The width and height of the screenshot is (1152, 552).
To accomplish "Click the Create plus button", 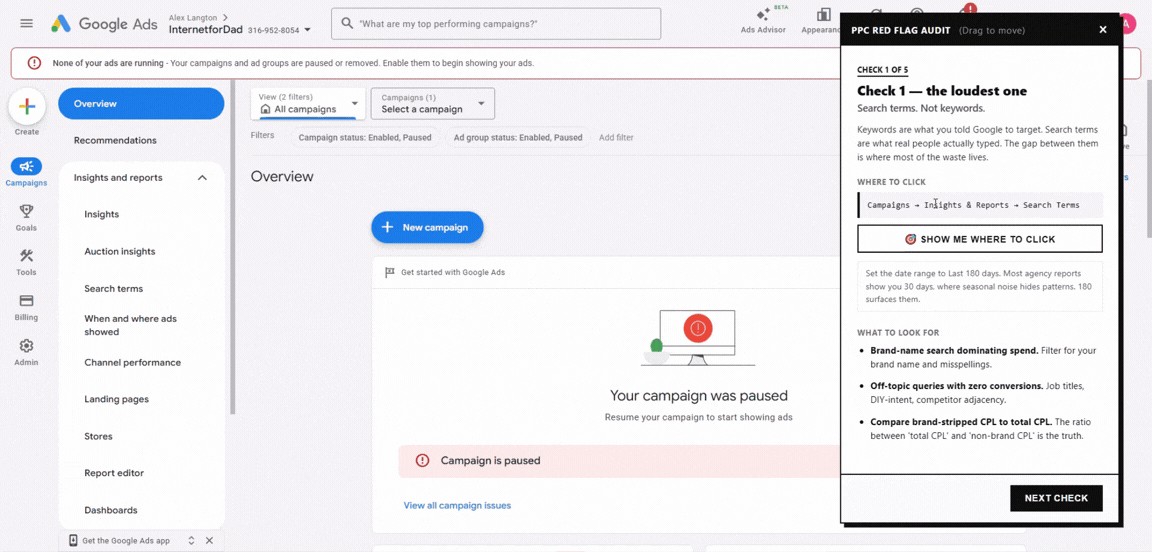I will (x=26, y=107).
